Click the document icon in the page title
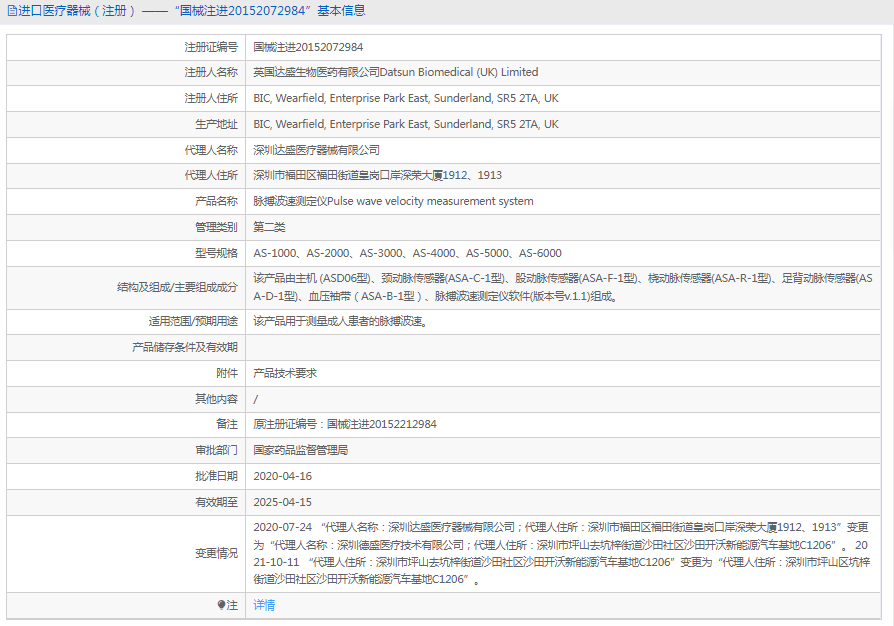The width and height of the screenshot is (894, 626). 12,11
